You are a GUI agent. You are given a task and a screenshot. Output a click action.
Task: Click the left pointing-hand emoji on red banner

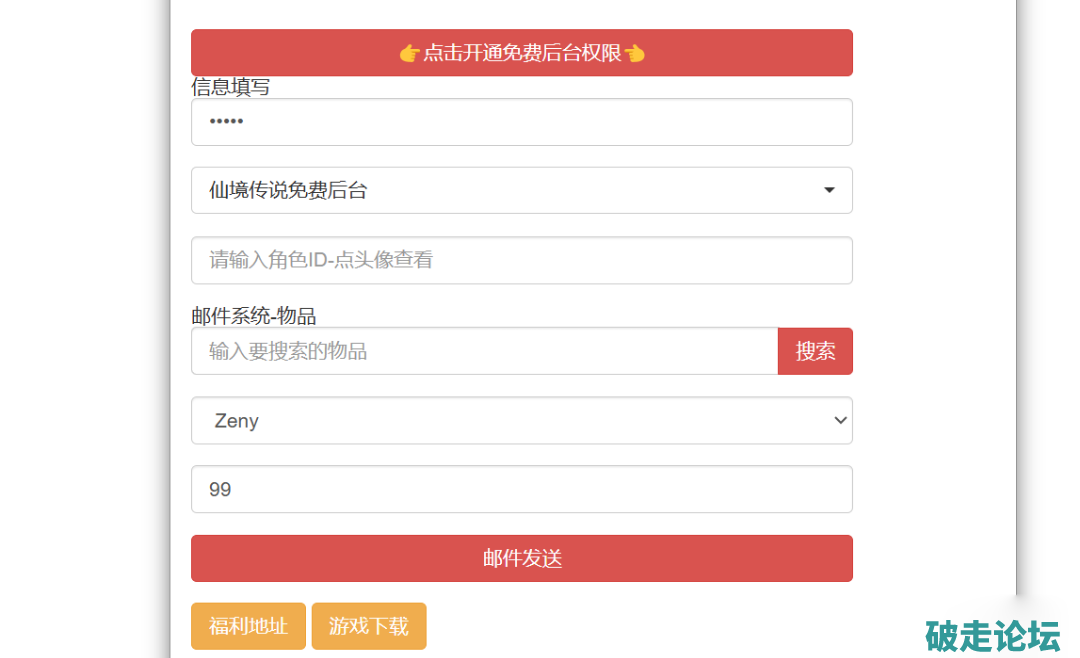(409, 53)
